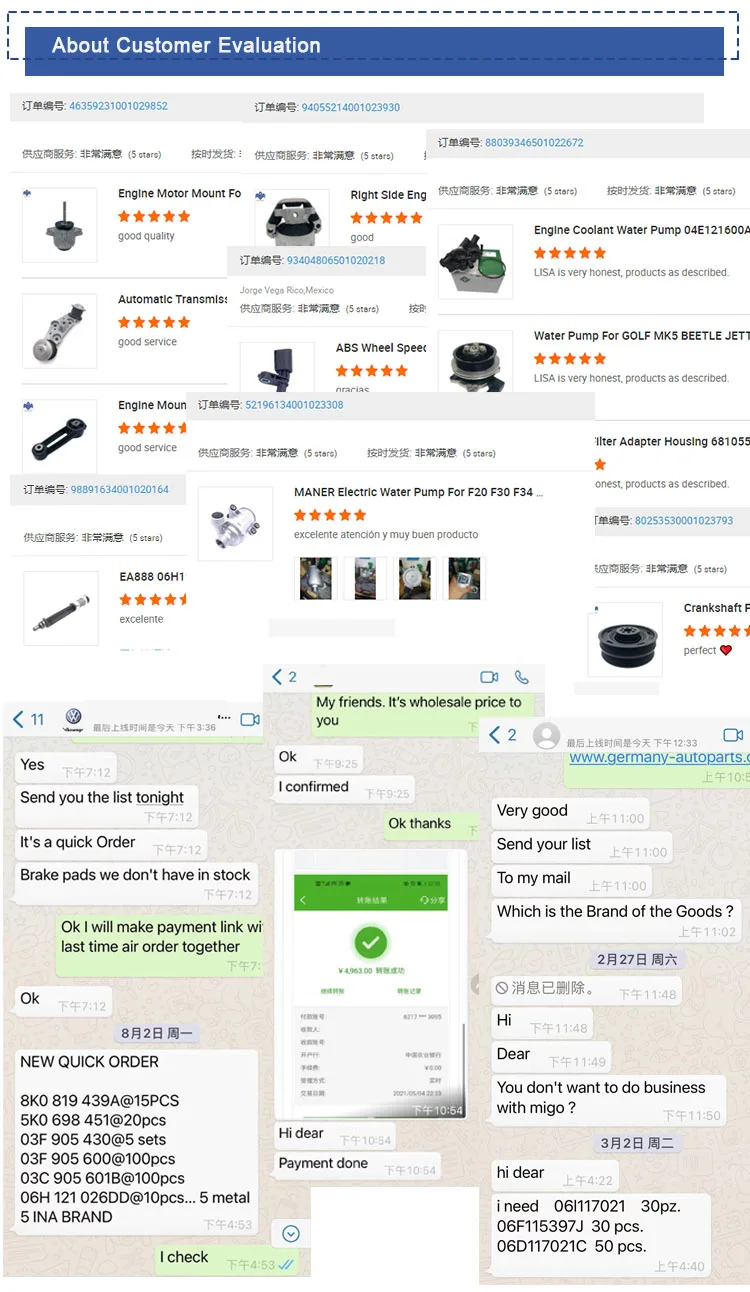Open order number 52196134001023308 link
This screenshot has width=750, height=1292.
[294, 405]
